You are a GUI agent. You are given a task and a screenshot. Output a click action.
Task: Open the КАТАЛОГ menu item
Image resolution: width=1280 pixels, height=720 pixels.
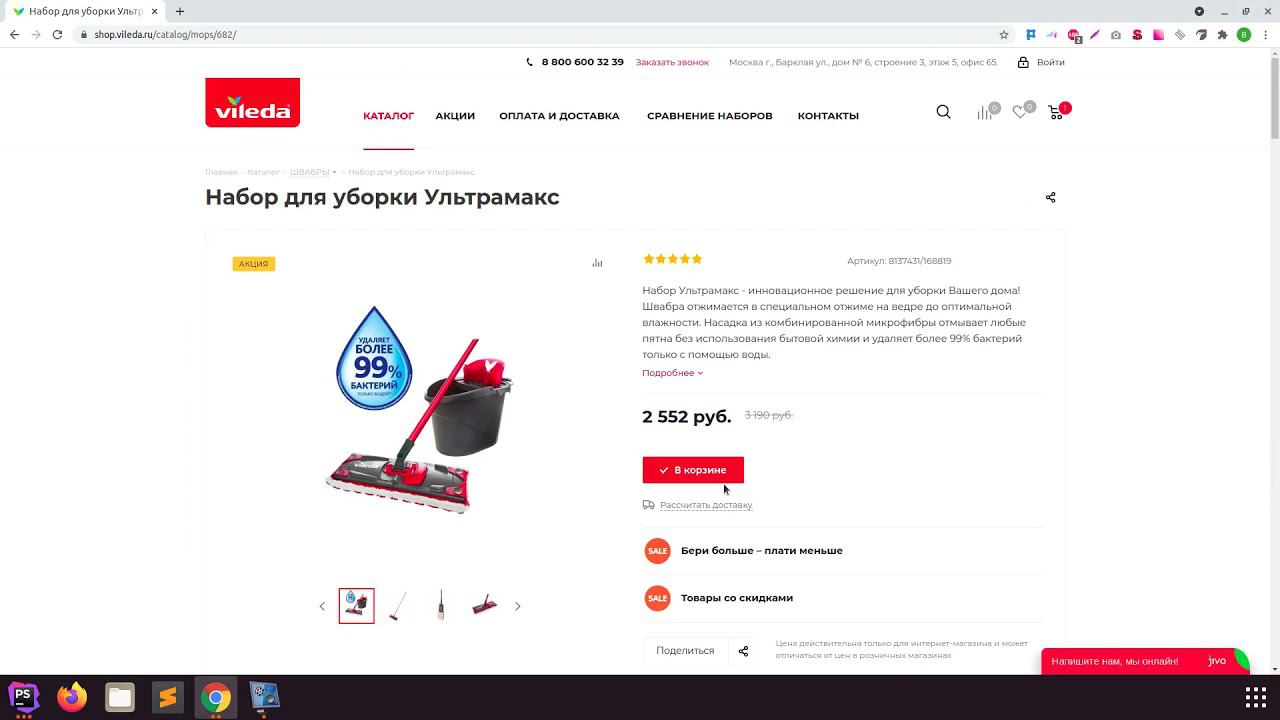(388, 116)
